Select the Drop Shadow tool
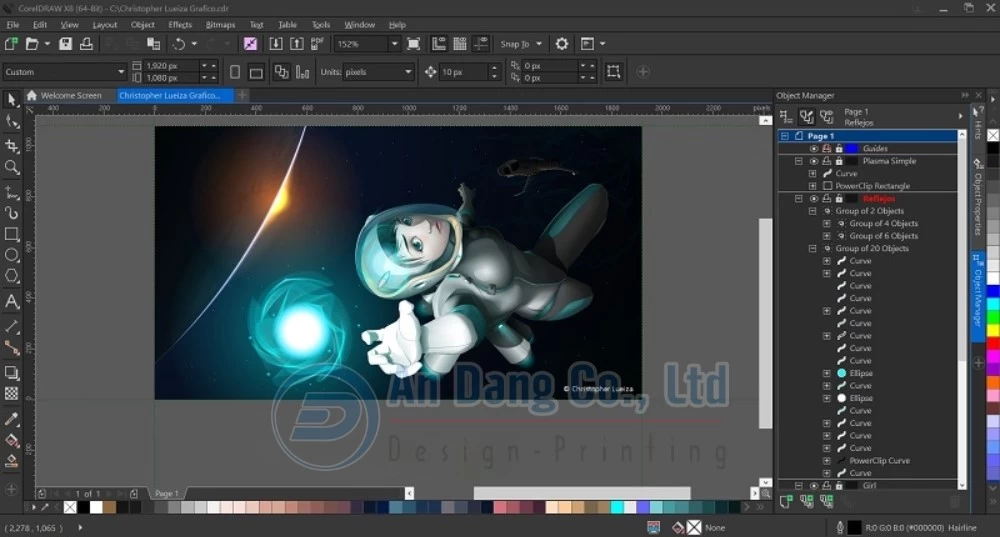 tap(11, 372)
